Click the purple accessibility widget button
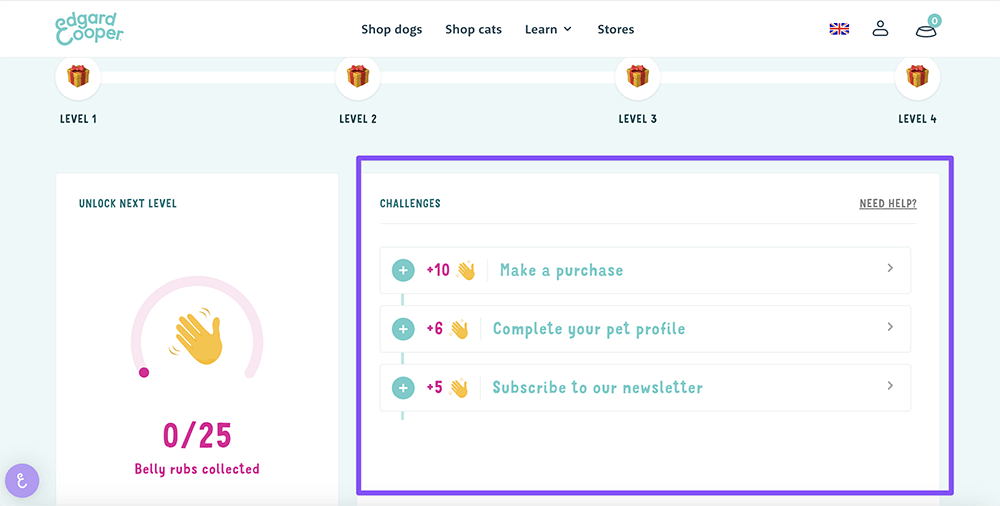 [x=22, y=480]
